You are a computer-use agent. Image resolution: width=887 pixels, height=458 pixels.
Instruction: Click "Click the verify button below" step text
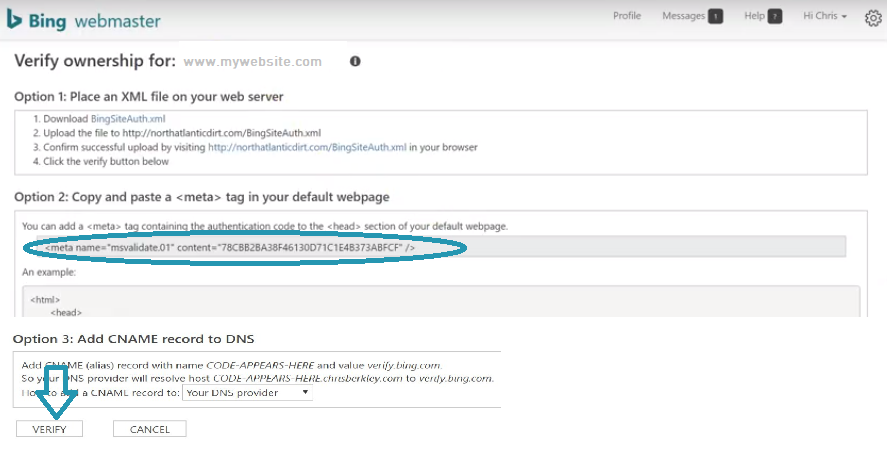pyautogui.click(x=106, y=161)
